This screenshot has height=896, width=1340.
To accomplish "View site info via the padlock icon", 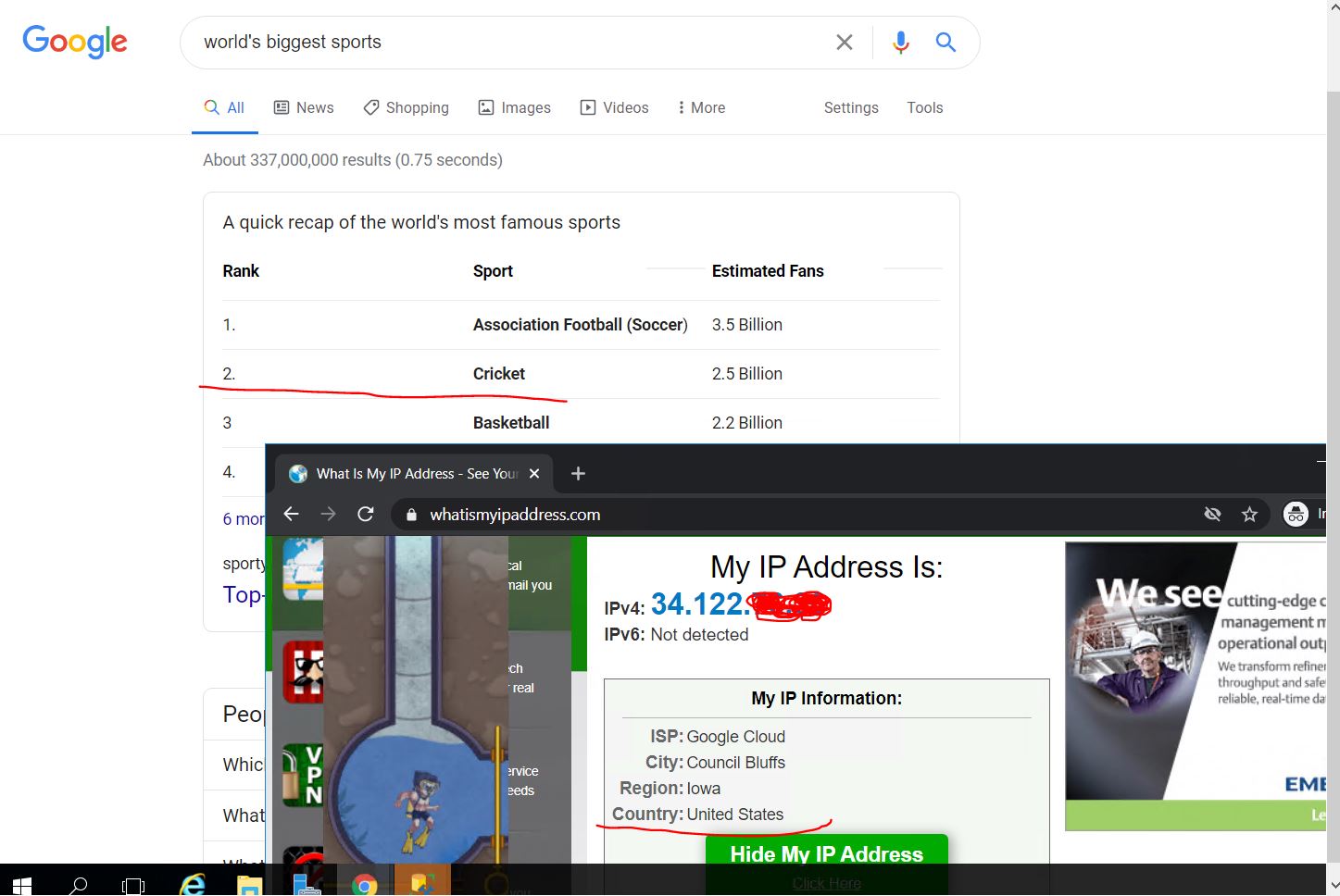I will coord(411,515).
